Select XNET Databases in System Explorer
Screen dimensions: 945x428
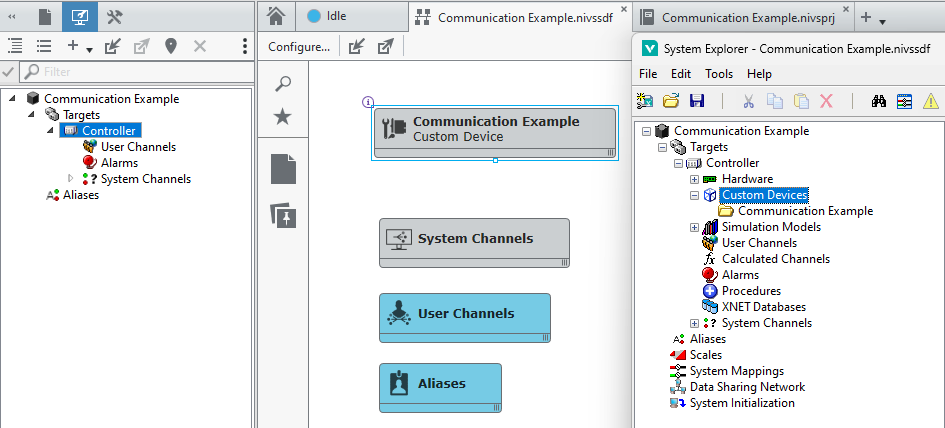click(x=764, y=306)
